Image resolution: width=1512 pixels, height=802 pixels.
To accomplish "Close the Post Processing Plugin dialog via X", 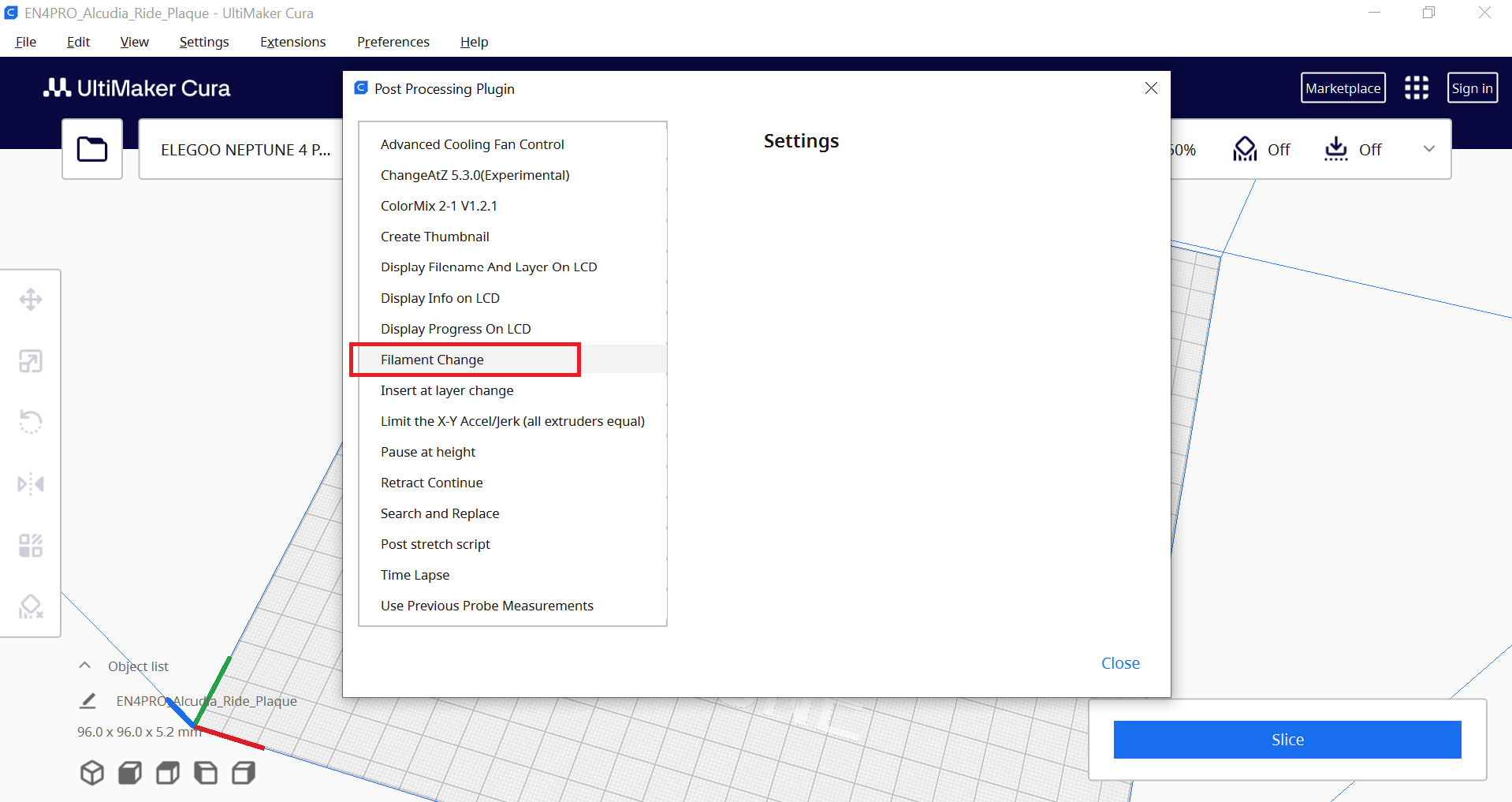I will pos(1151,88).
